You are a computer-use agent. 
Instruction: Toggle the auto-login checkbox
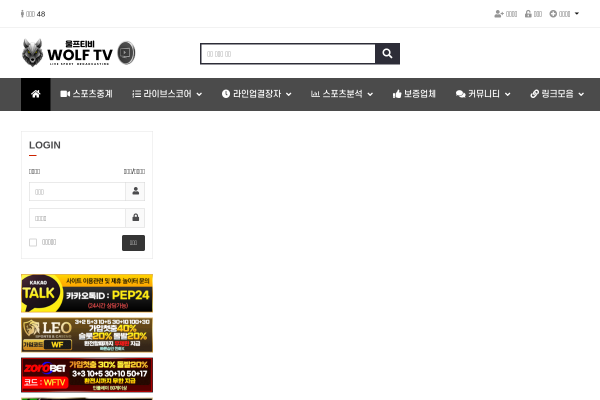tap(33, 242)
